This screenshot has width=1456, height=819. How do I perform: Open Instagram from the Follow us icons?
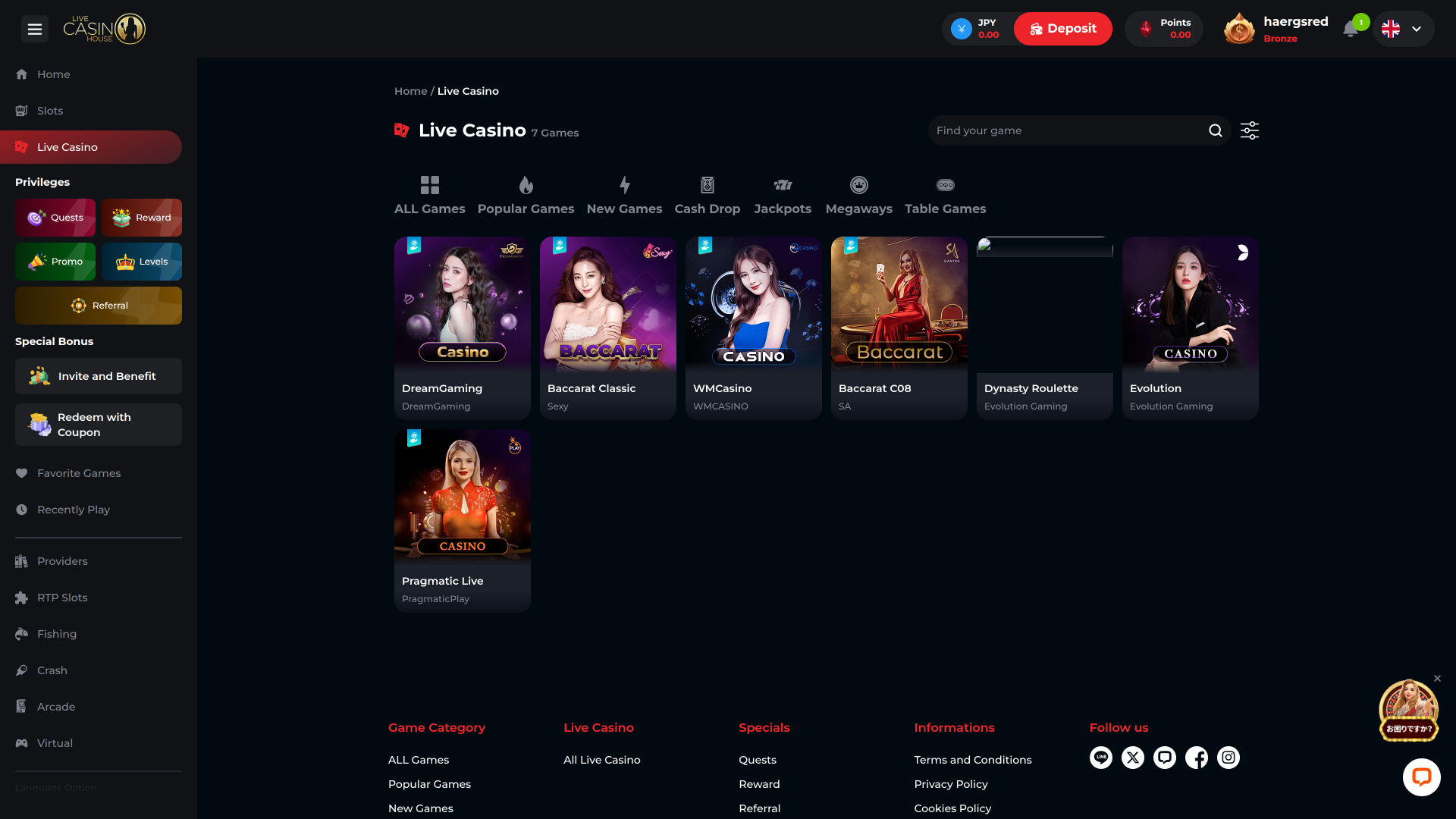click(1228, 757)
